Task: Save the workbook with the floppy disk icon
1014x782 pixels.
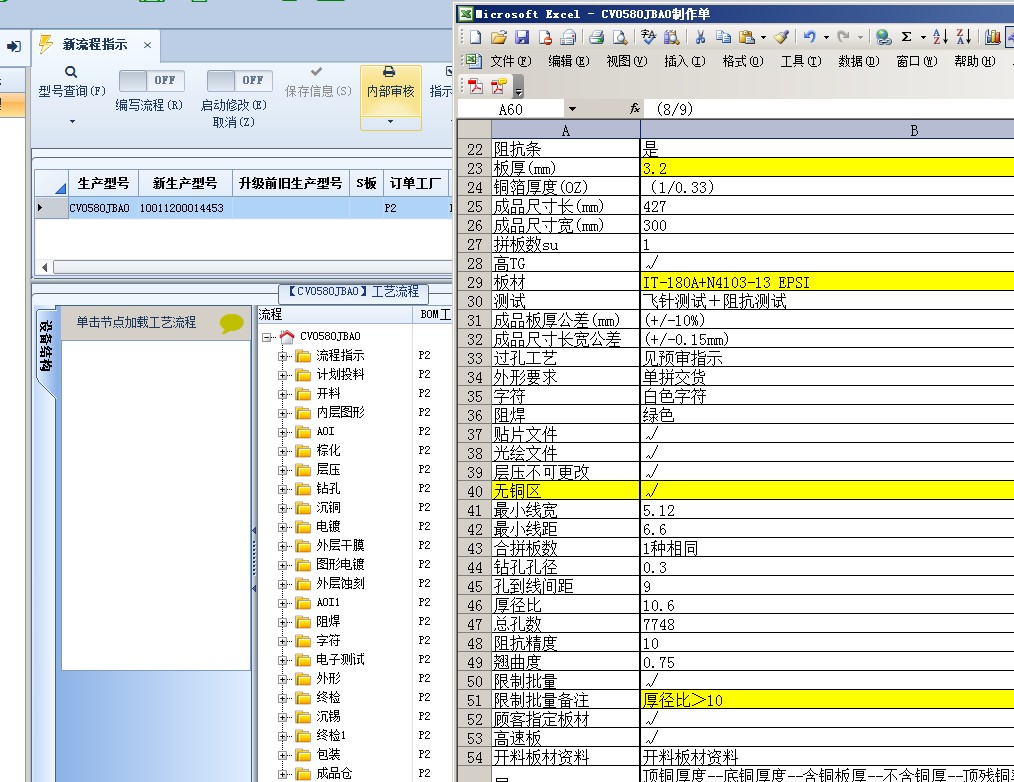Action: click(521, 37)
